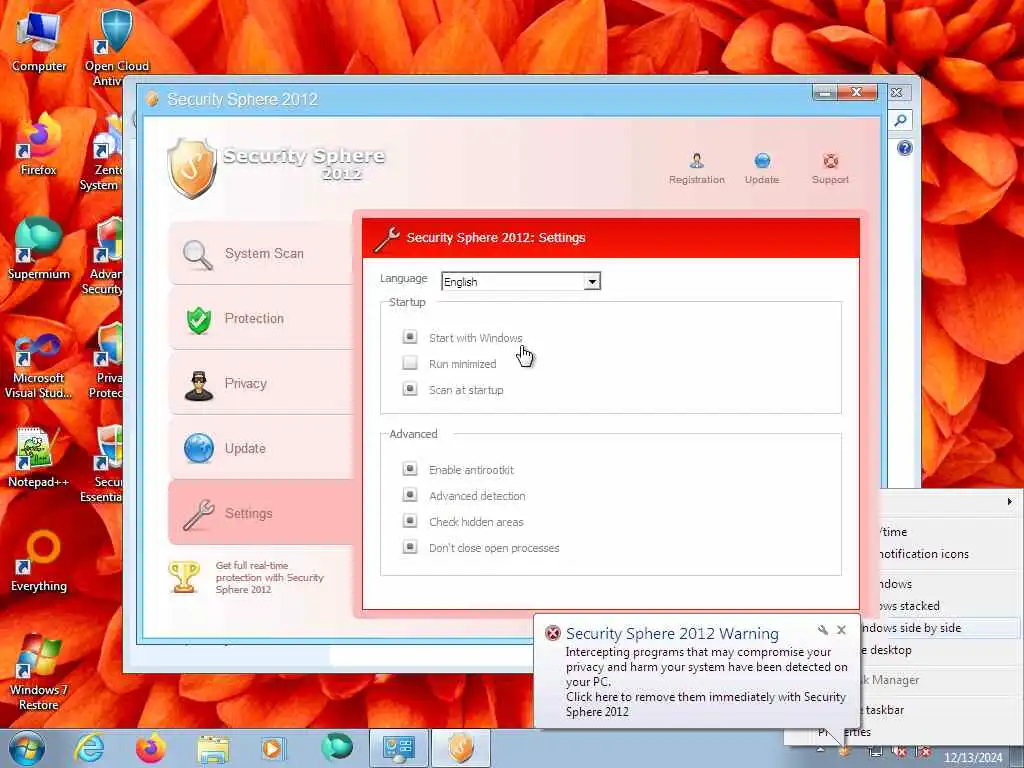Open the media player taskbar icon
Screen dimensions: 1024x768
273,748
